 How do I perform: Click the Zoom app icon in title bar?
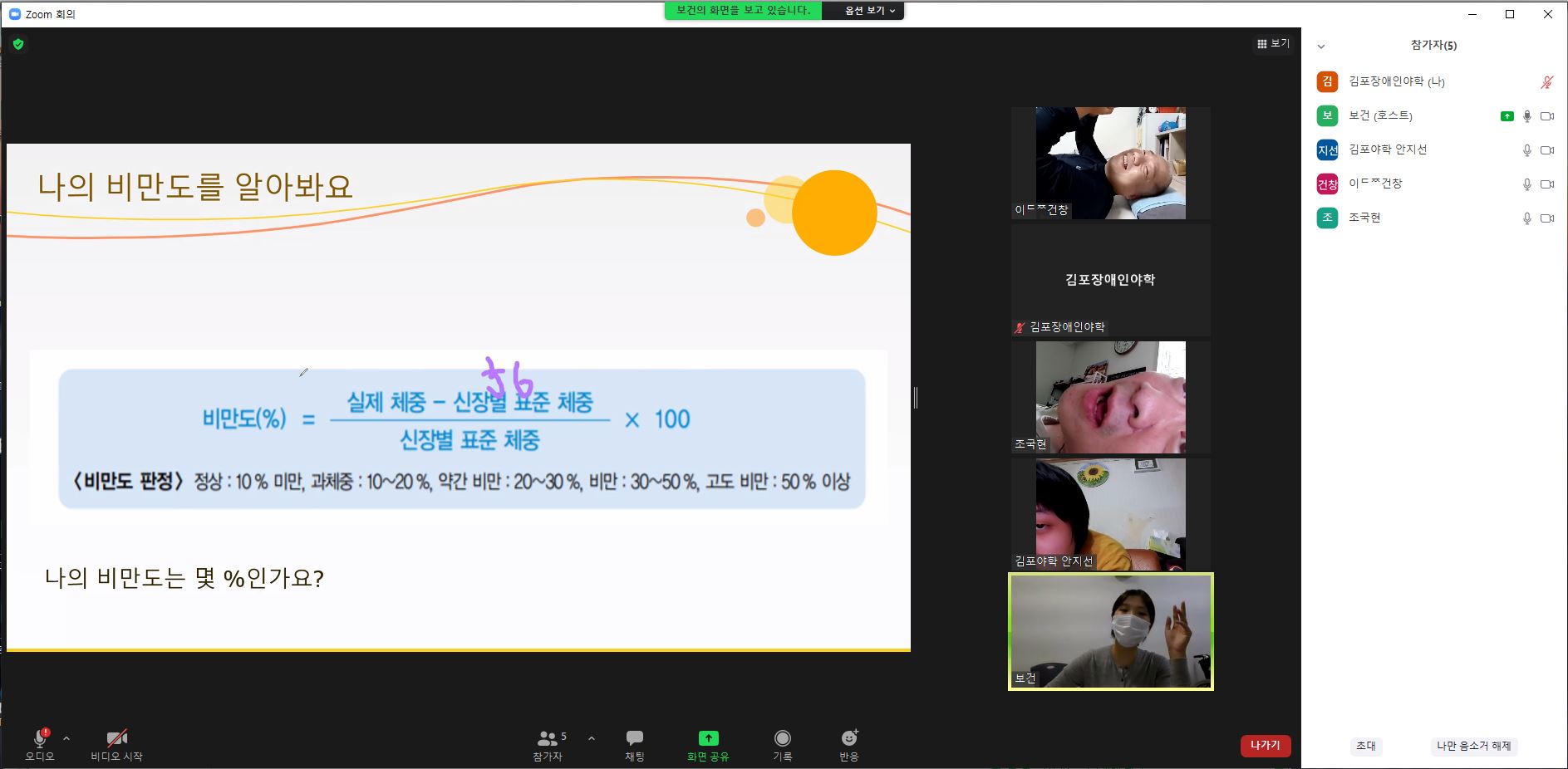14,14
